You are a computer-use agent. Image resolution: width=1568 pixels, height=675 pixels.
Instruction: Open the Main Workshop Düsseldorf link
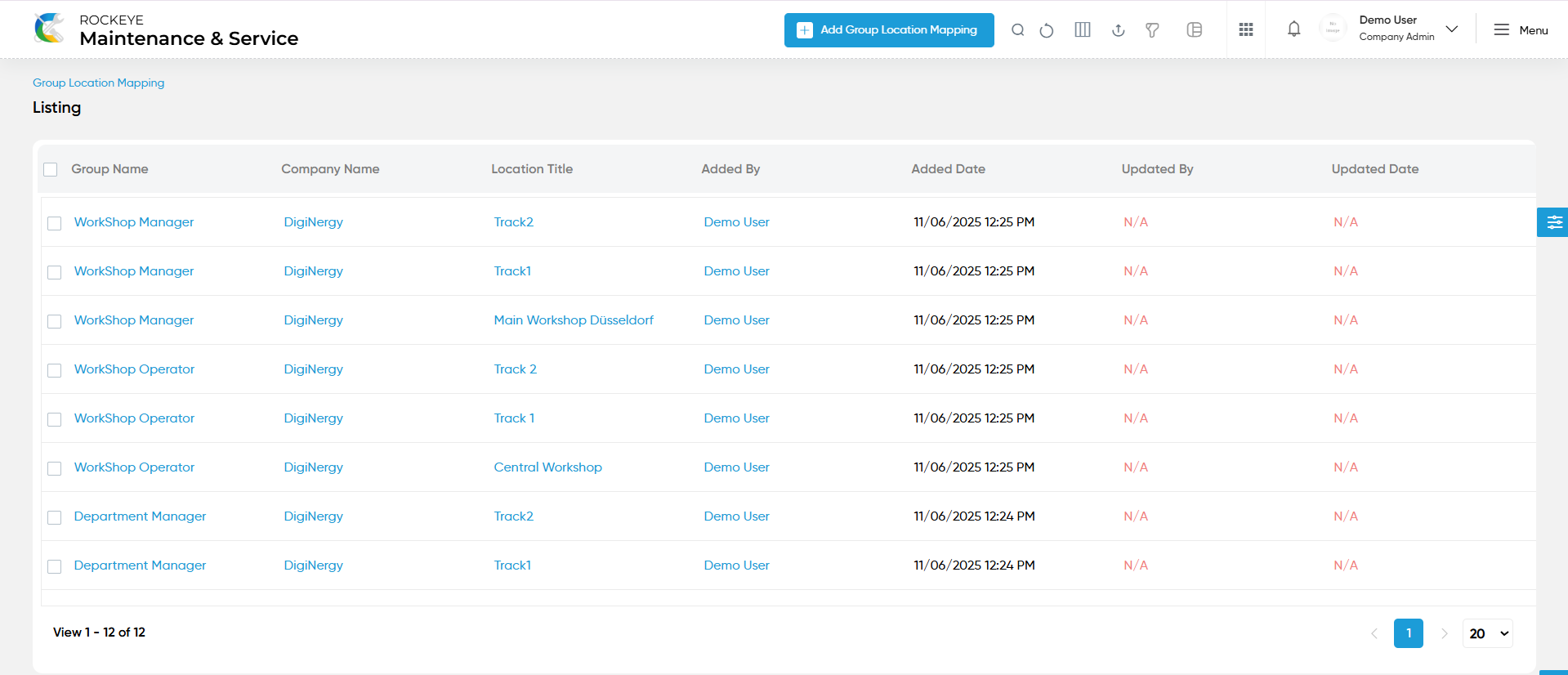tap(574, 320)
